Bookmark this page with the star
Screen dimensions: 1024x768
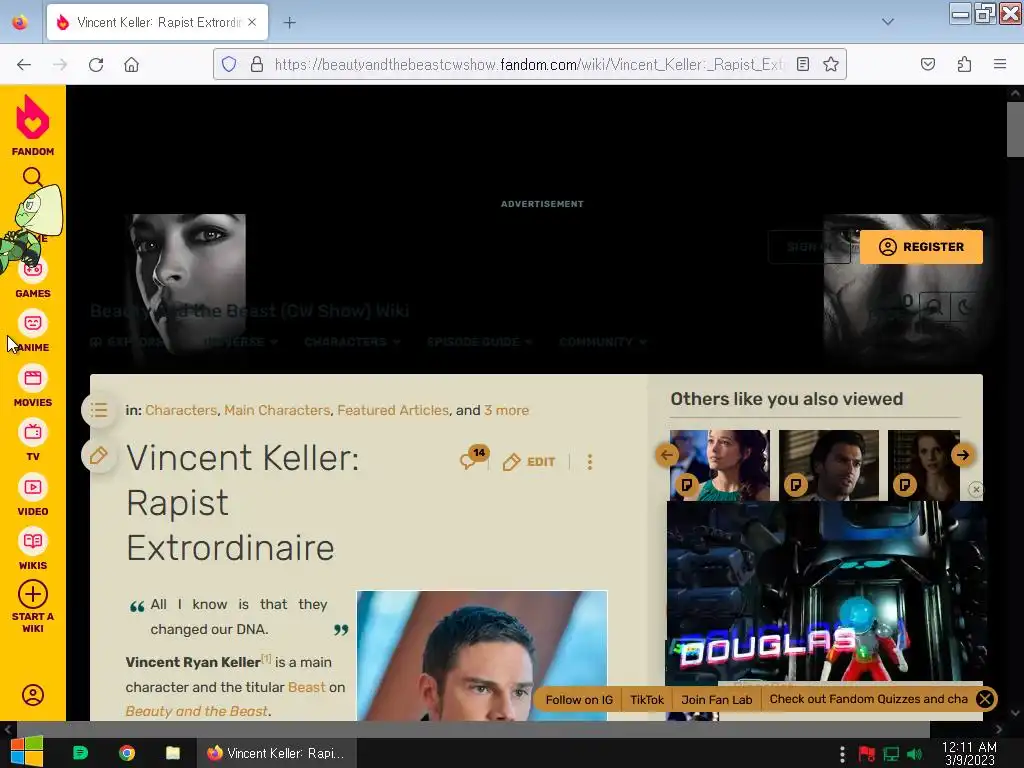pyautogui.click(x=831, y=64)
